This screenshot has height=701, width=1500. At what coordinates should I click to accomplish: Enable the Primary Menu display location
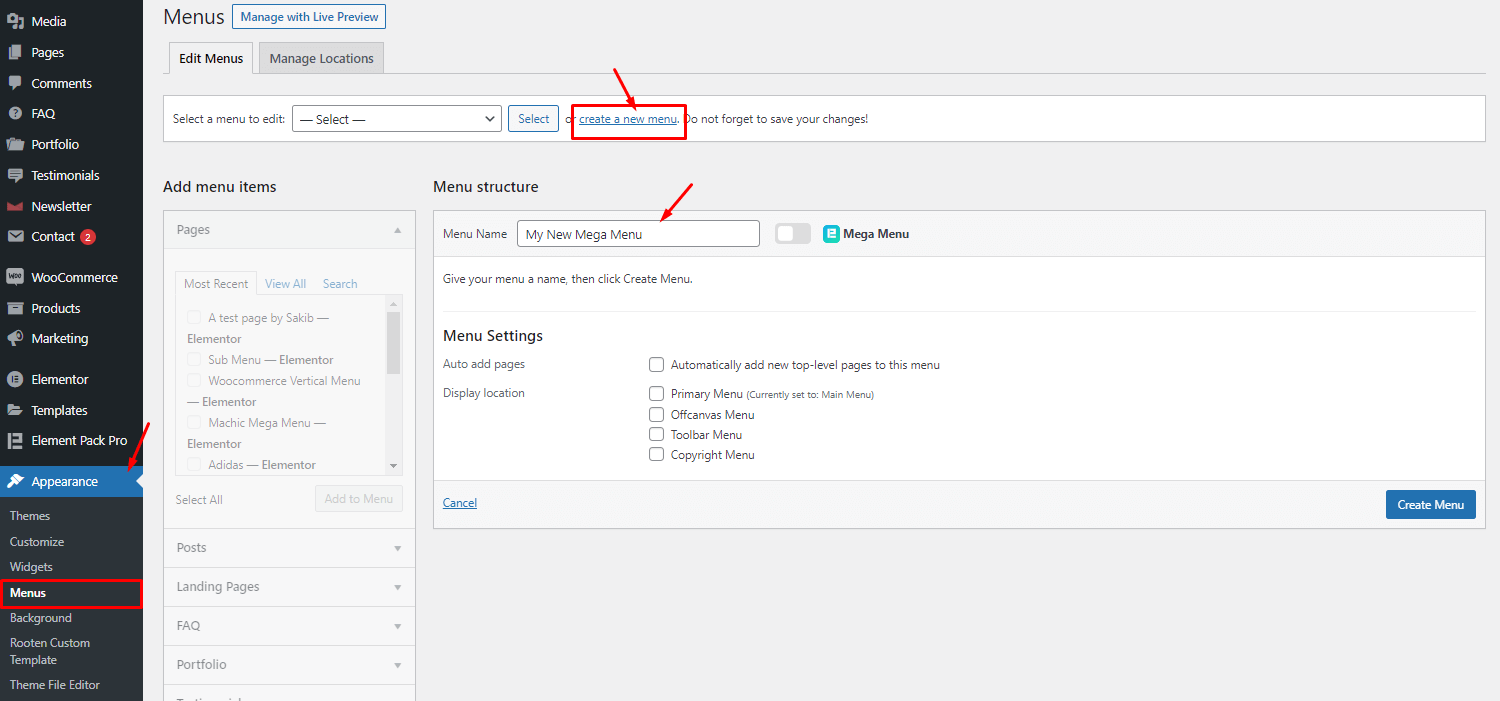(656, 393)
